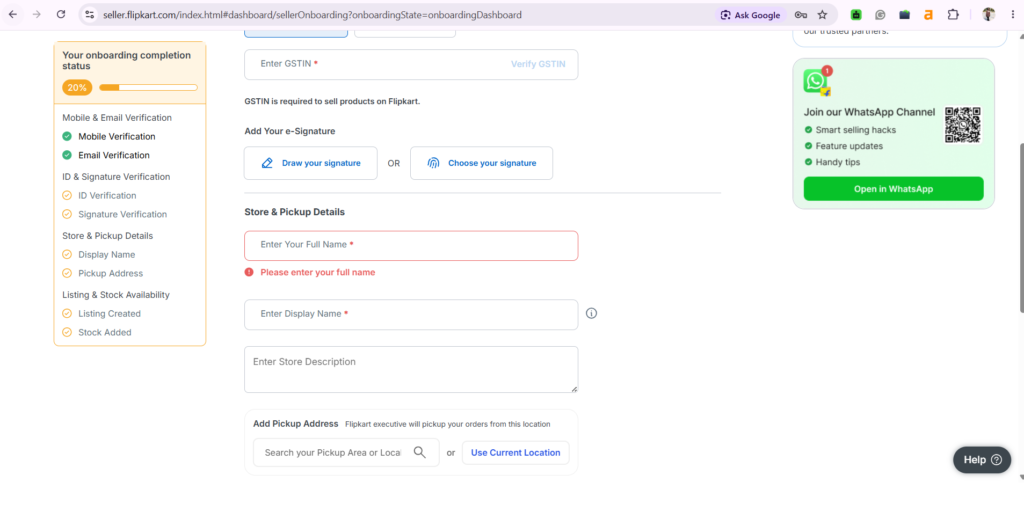Click Verify GSTIN link
Screen dimensions: 1024x519
click(x=538, y=64)
